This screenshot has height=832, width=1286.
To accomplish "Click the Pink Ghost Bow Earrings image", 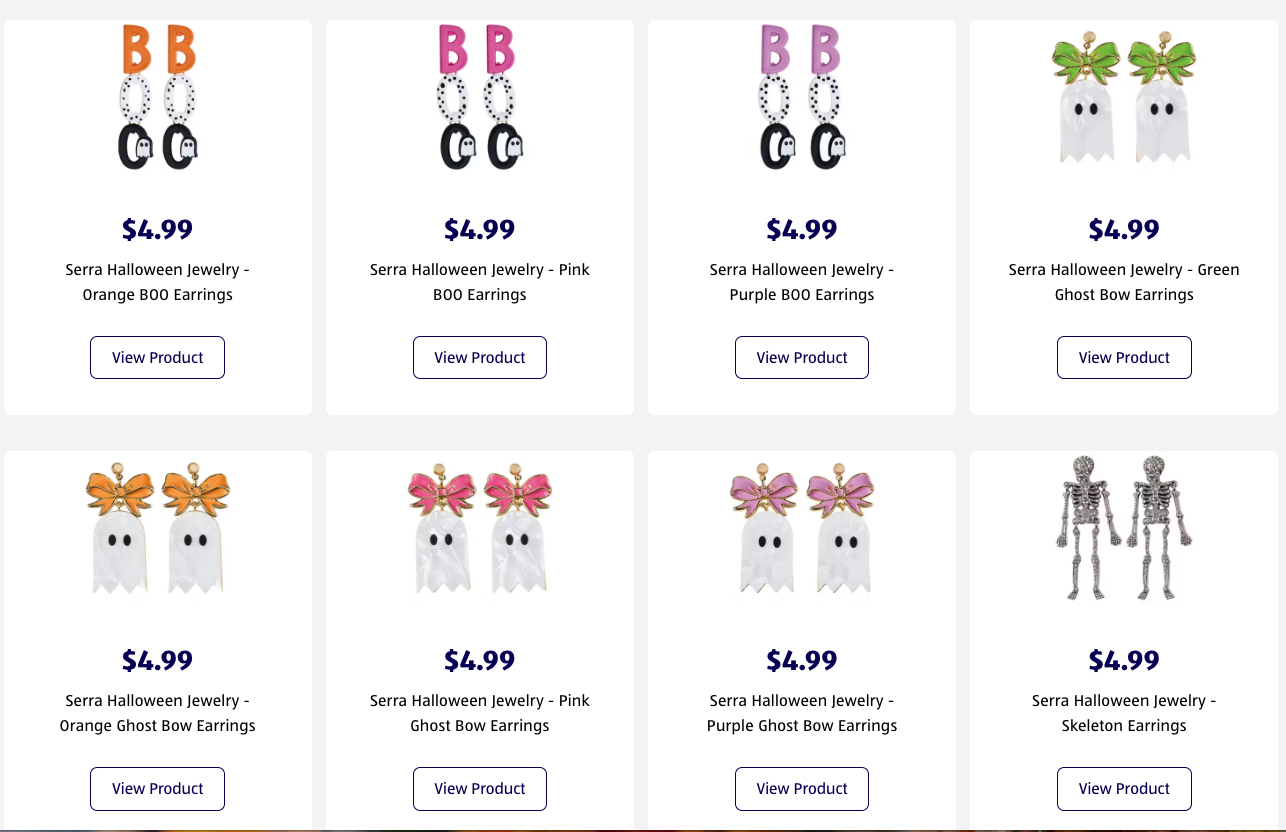I will pos(480,528).
